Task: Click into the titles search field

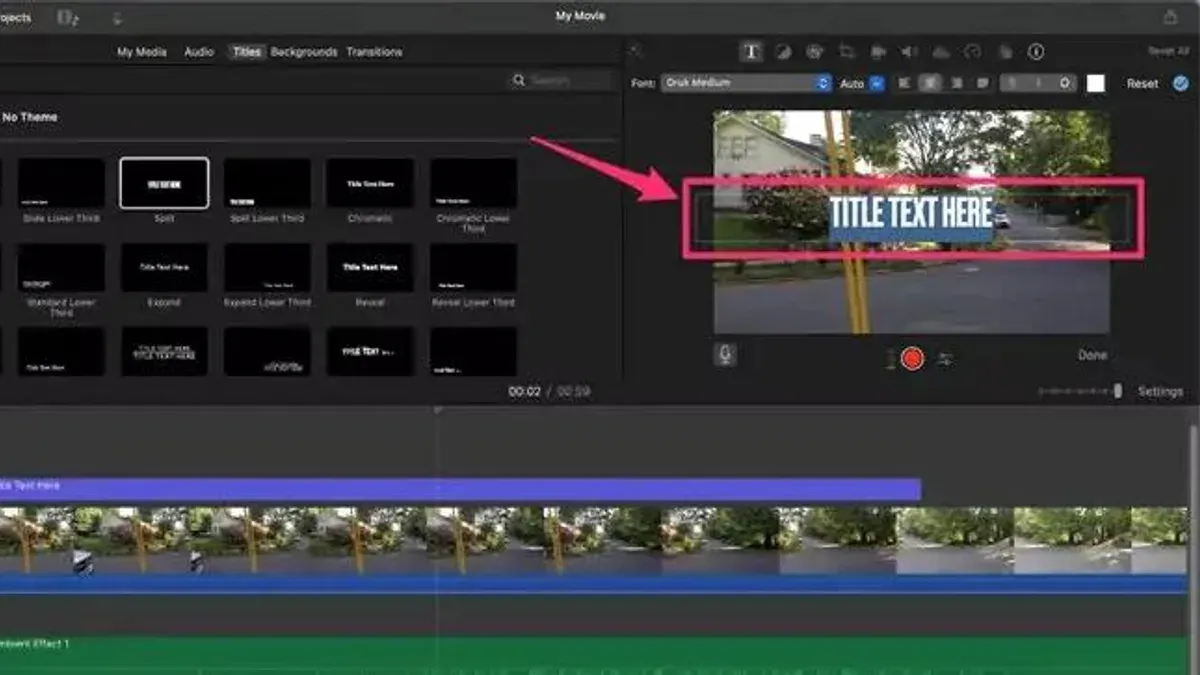Action: 560,80
